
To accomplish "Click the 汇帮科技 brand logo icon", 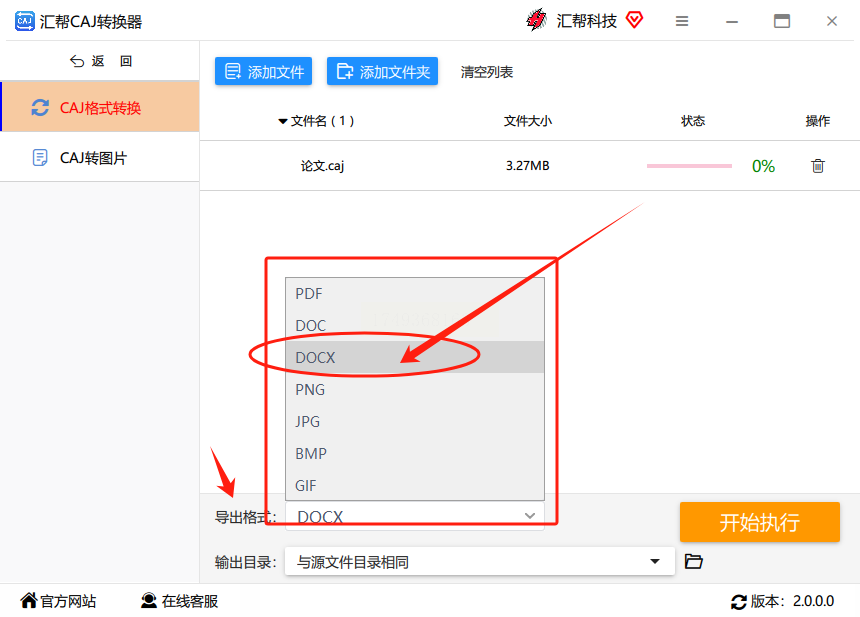I will (x=536, y=20).
